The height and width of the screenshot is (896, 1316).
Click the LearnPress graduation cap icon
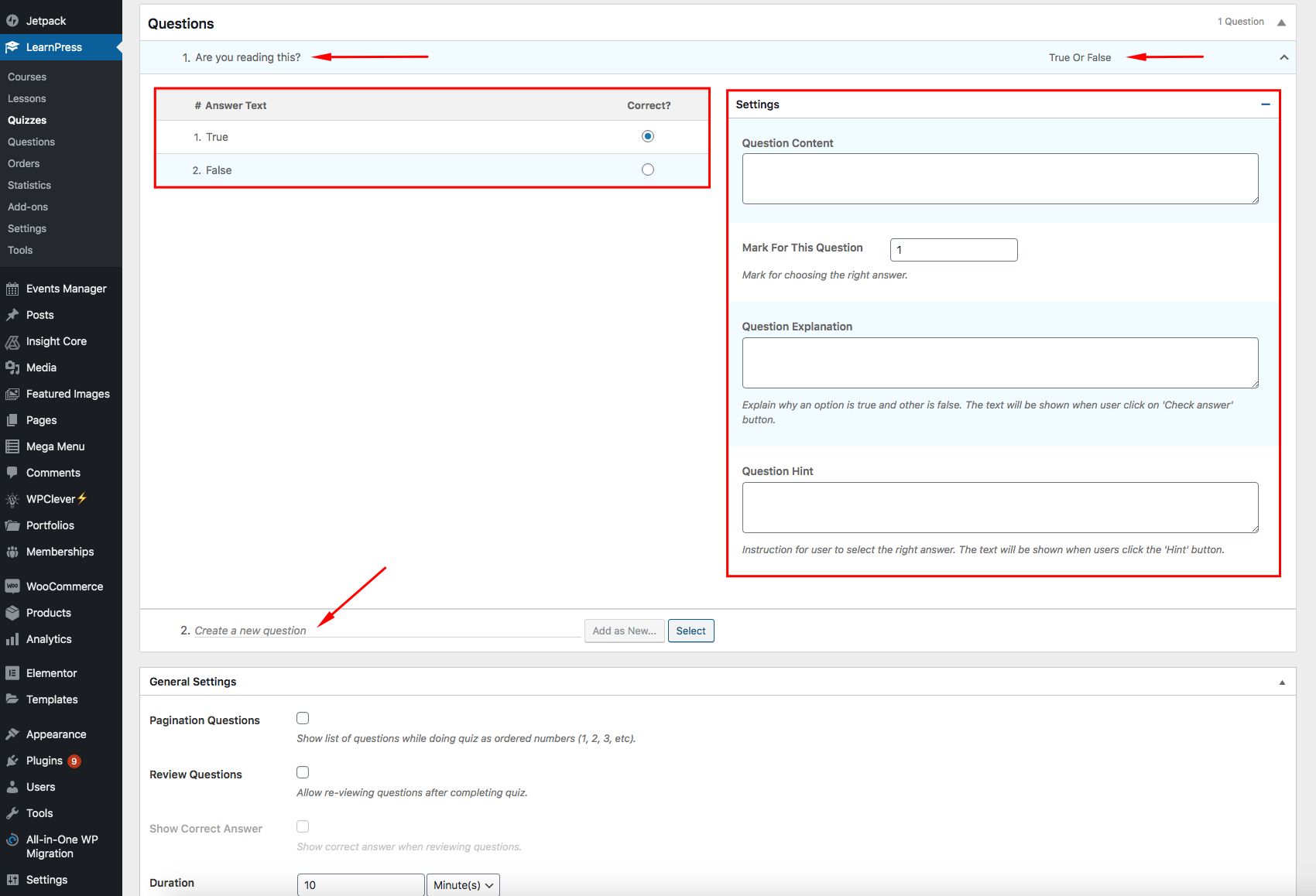pos(12,47)
